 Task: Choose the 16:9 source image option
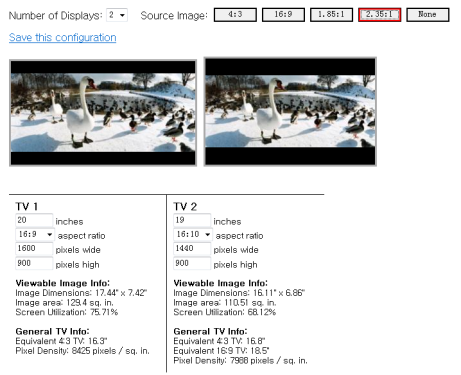click(x=283, y=15)
